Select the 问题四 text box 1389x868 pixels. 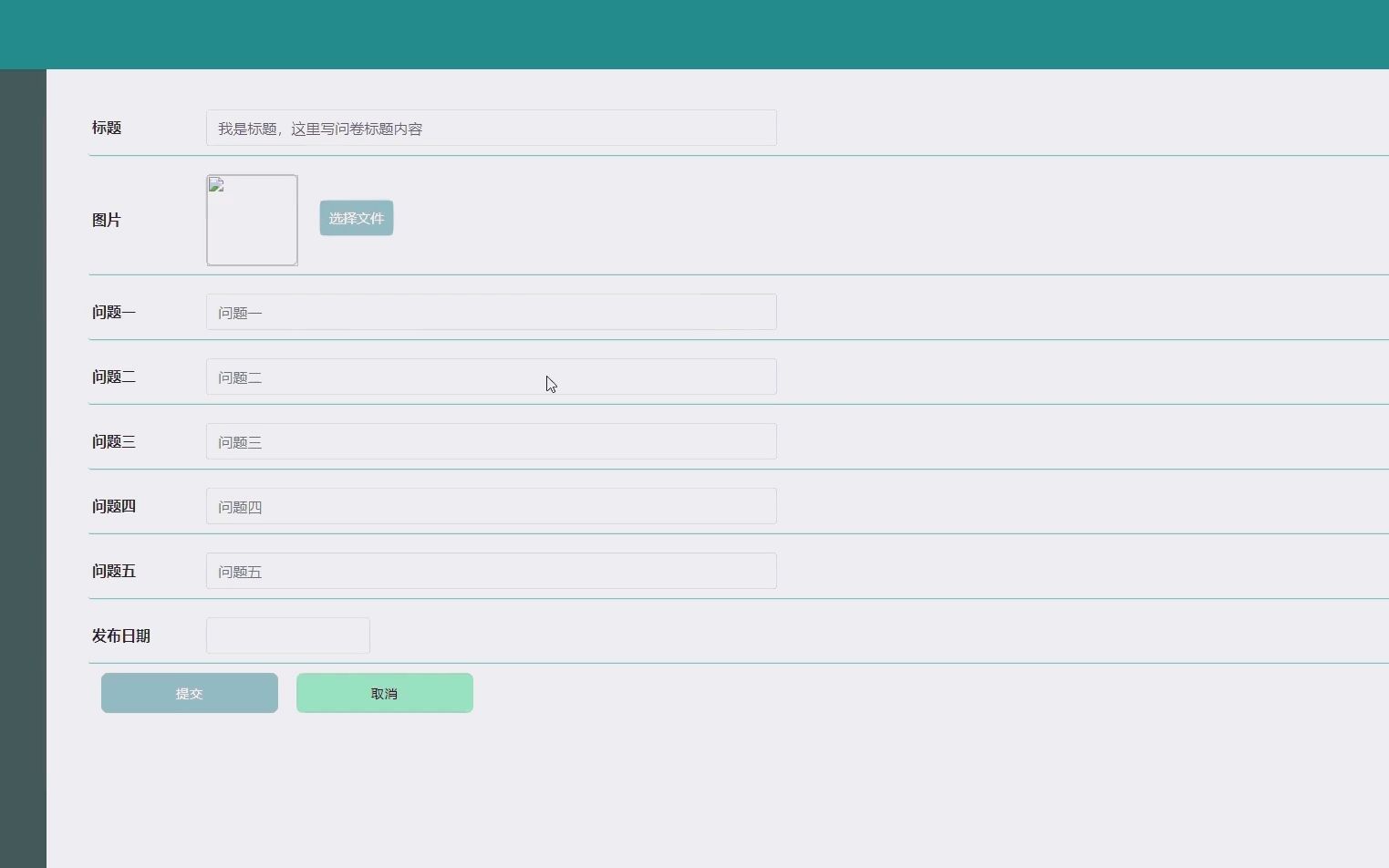(x=492, y=506)
